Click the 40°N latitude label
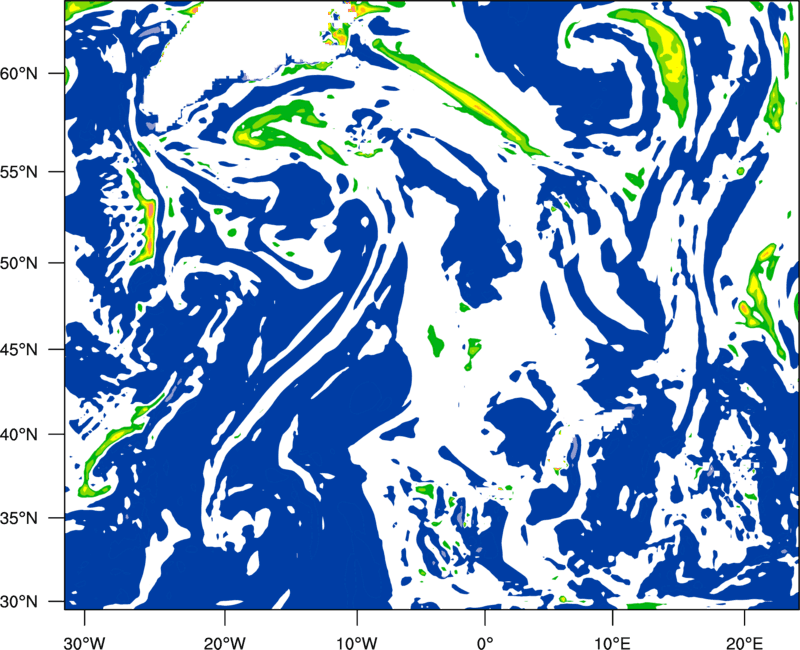Screen dimensions: 800x650 point(19,435)
